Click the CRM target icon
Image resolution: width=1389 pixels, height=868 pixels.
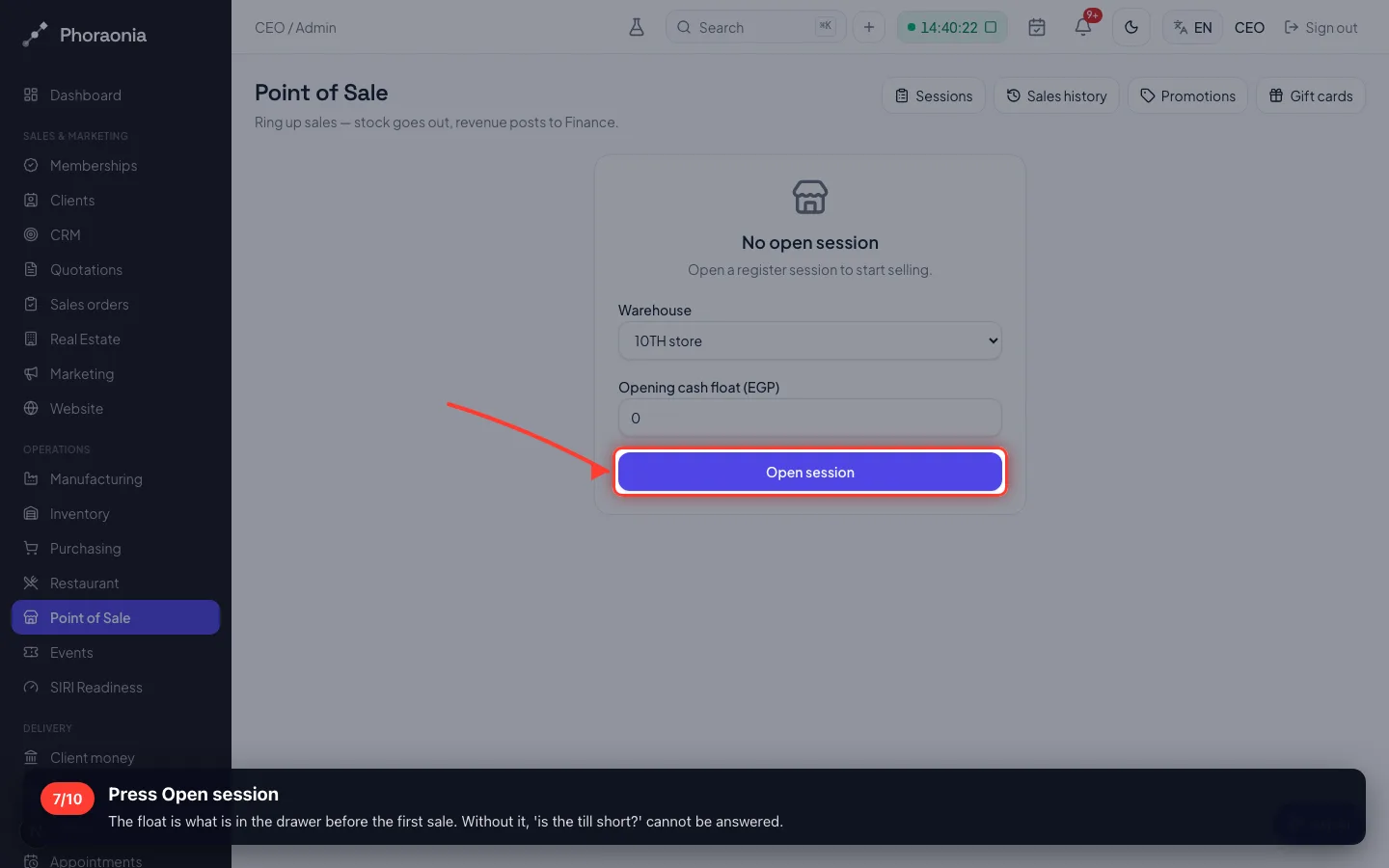tap(31, 235)
